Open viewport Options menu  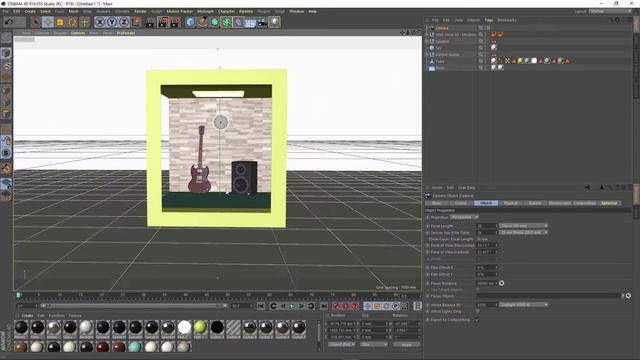tap(78, 33)
